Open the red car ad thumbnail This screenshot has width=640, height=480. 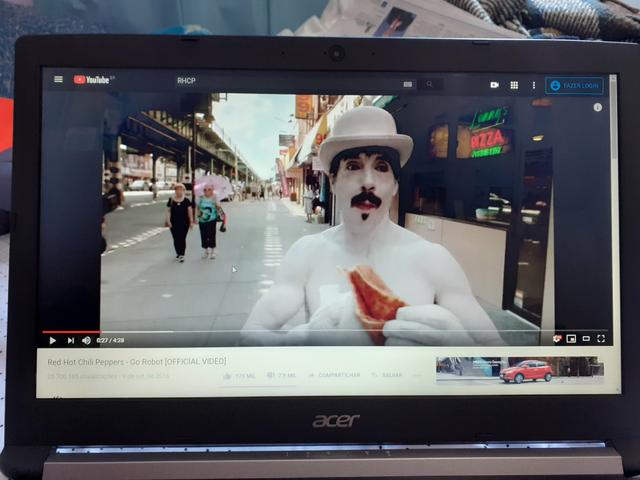click(x=520, y=370)
